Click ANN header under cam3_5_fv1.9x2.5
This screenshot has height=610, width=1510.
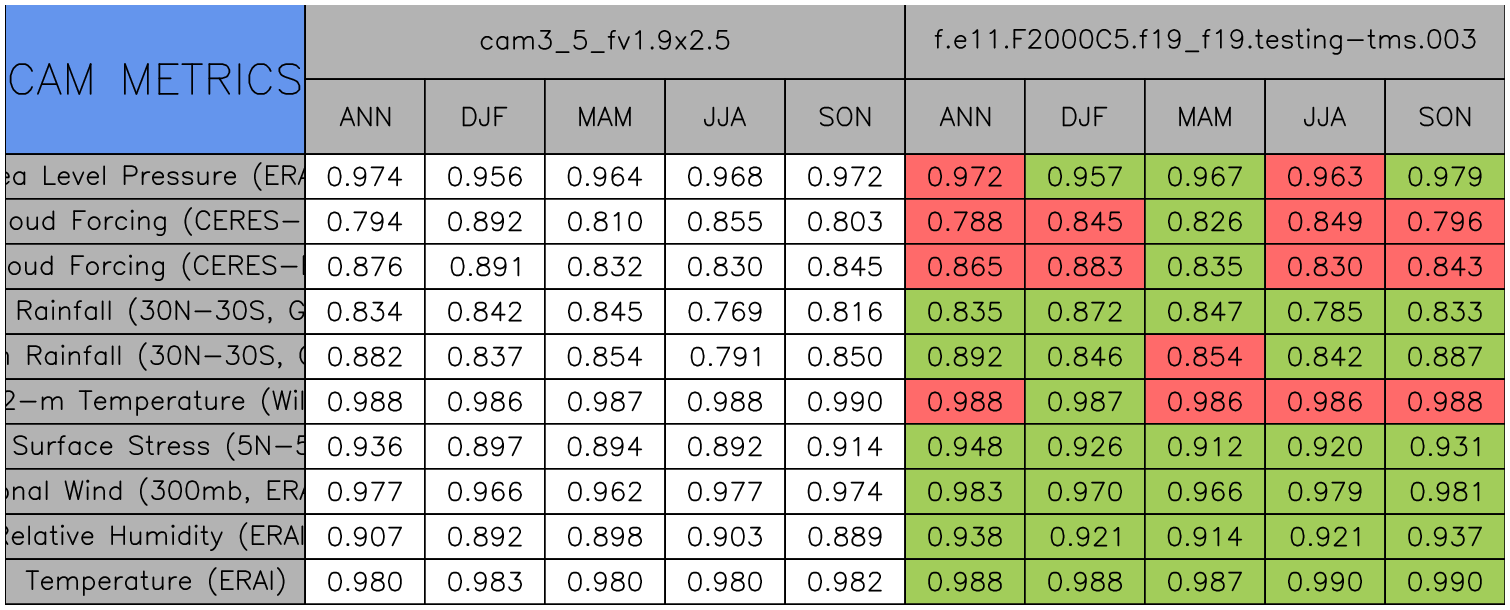point(365,117)
